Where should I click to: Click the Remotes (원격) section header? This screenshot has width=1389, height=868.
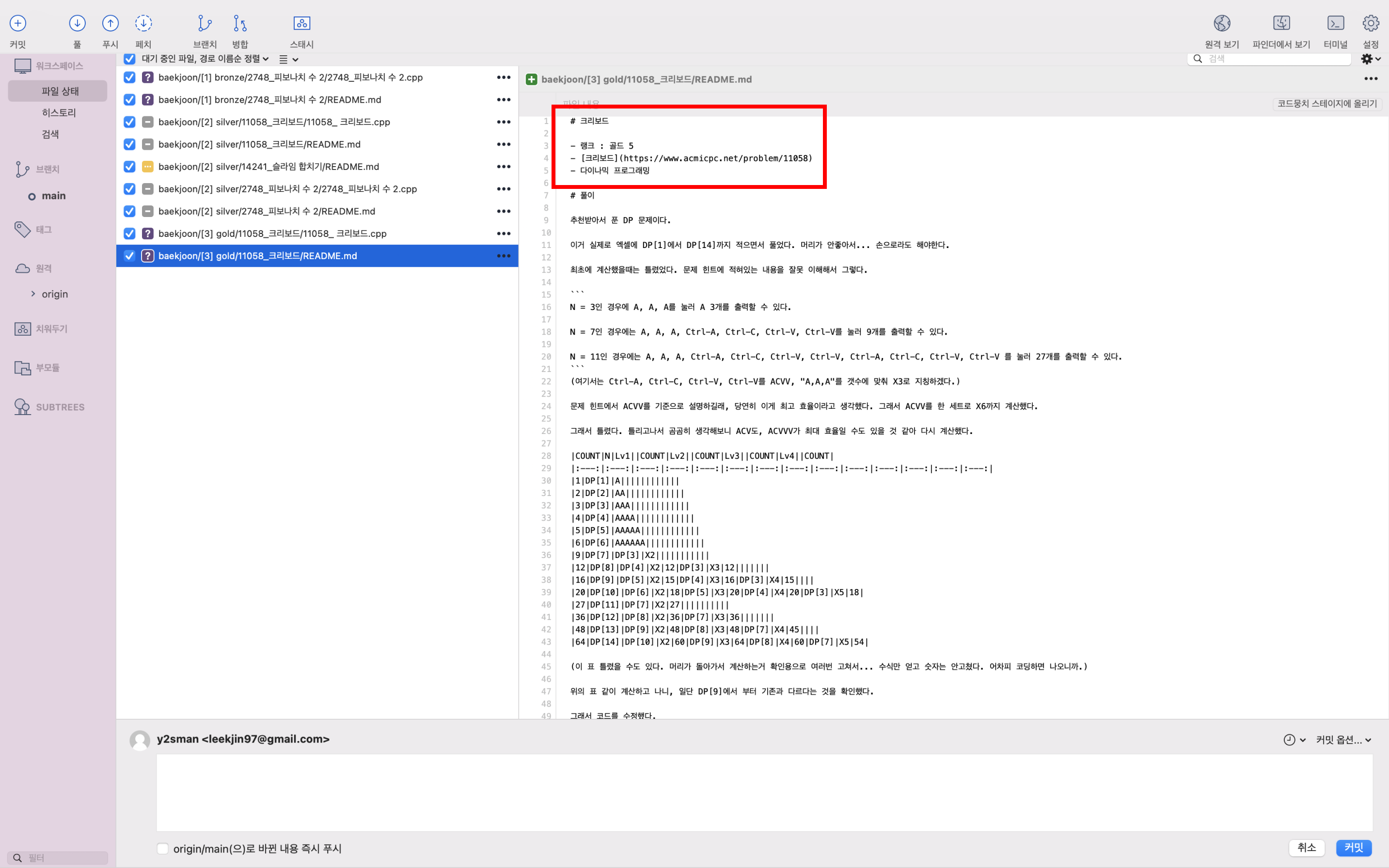[x=44, y=269]
